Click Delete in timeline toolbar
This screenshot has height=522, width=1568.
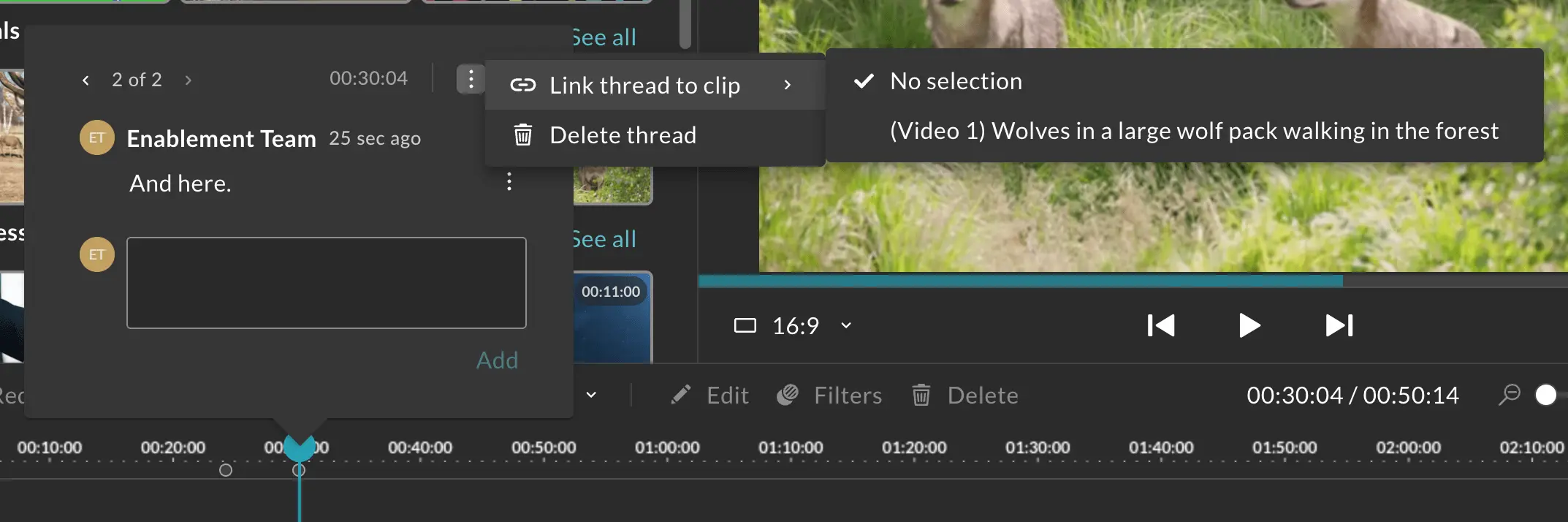point(964,396)
